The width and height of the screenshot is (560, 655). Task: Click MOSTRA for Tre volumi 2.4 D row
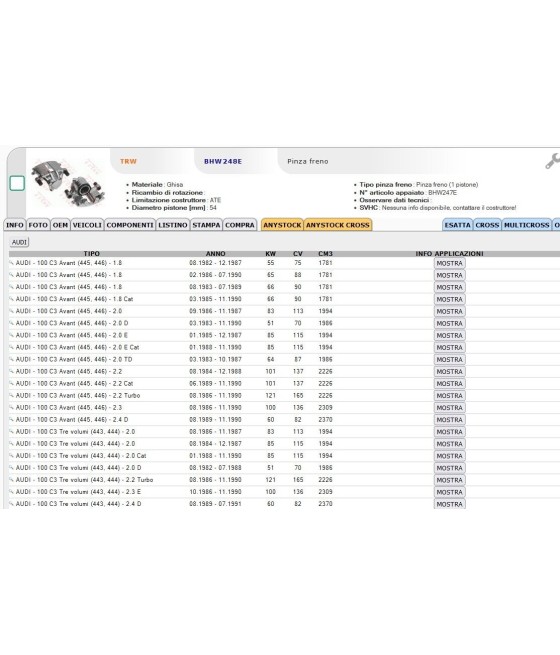click(x=449, y=504)
